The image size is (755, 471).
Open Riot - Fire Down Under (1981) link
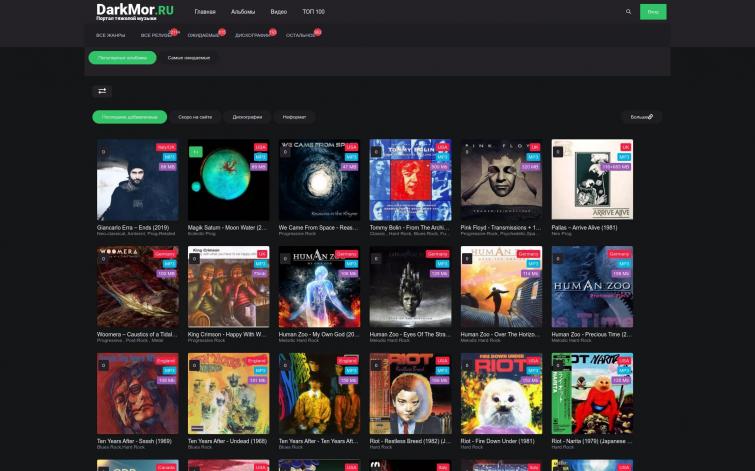tap(497, 441)
